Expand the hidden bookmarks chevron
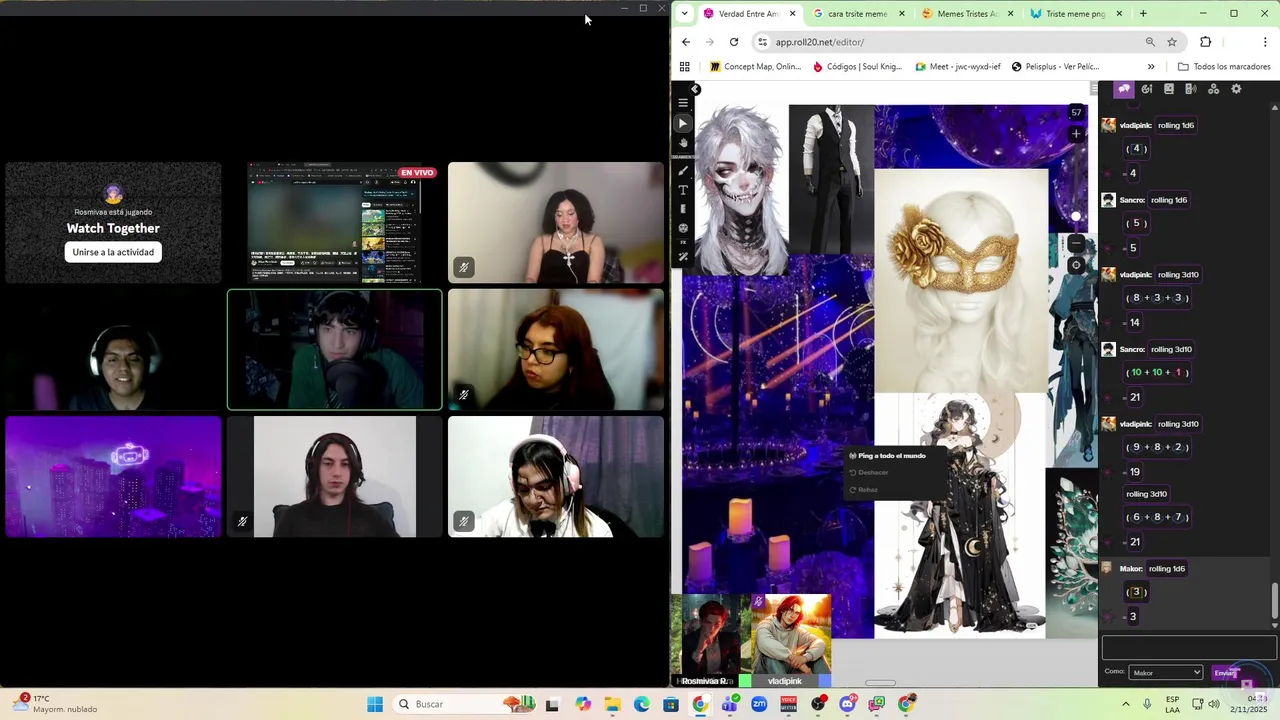This screenshot has width=1280, height=720. point(1151,67)
